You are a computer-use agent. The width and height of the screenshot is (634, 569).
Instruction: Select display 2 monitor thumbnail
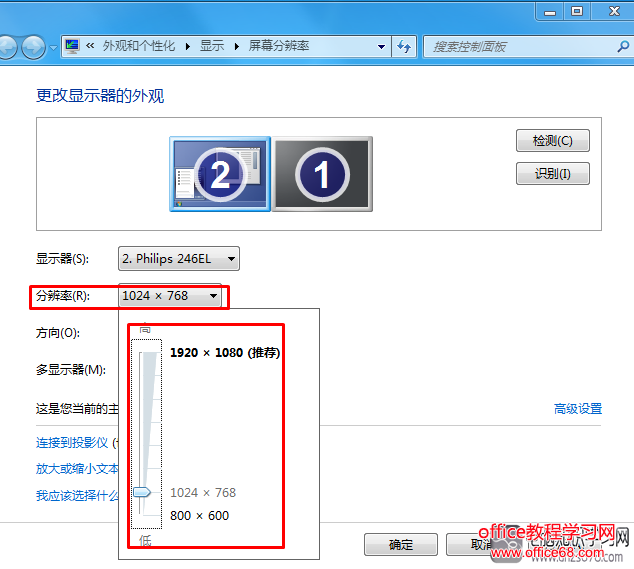click(220, 174)
